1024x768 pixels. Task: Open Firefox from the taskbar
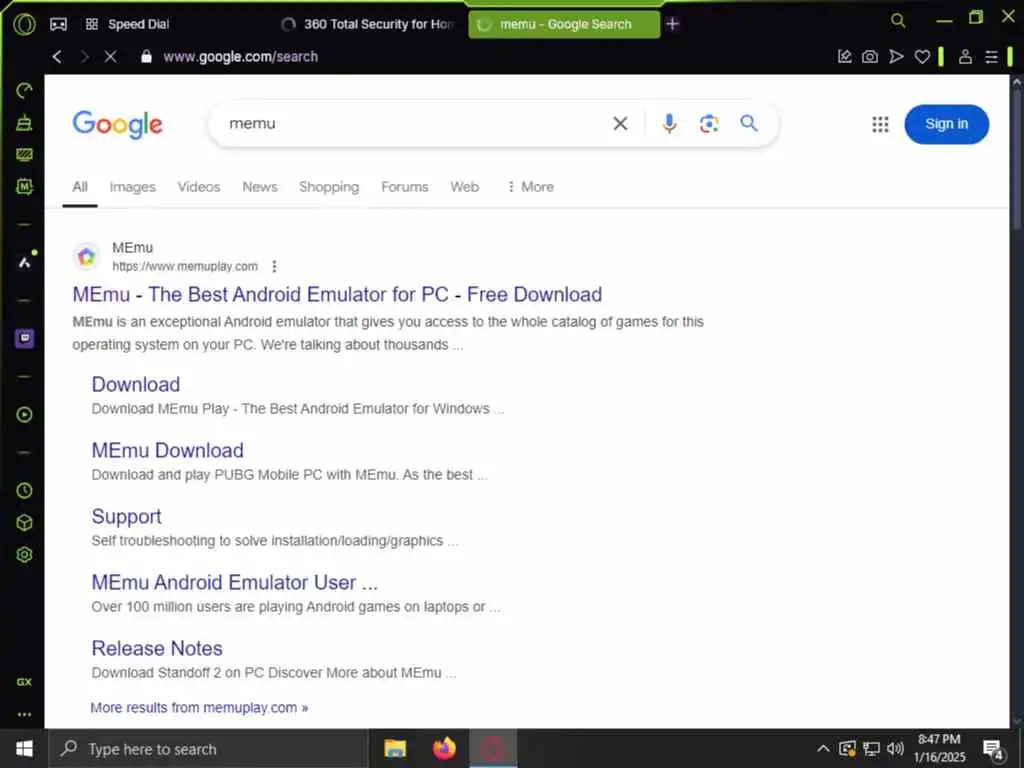(444, 749)
